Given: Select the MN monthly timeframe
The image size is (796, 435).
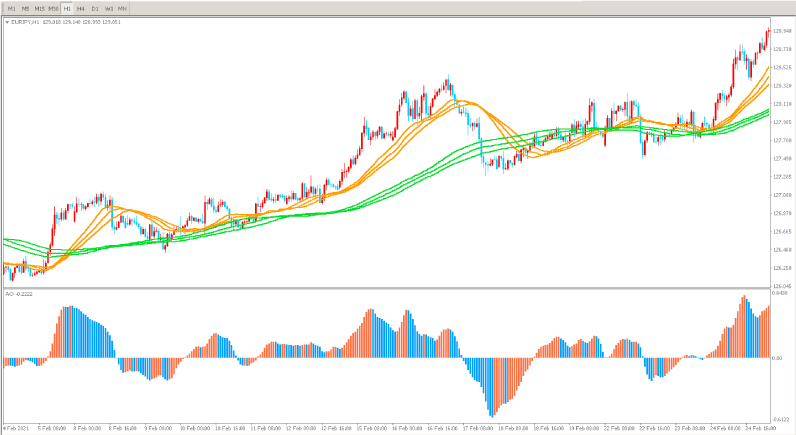Looking at the screenshot, I should tap(123, 8).
